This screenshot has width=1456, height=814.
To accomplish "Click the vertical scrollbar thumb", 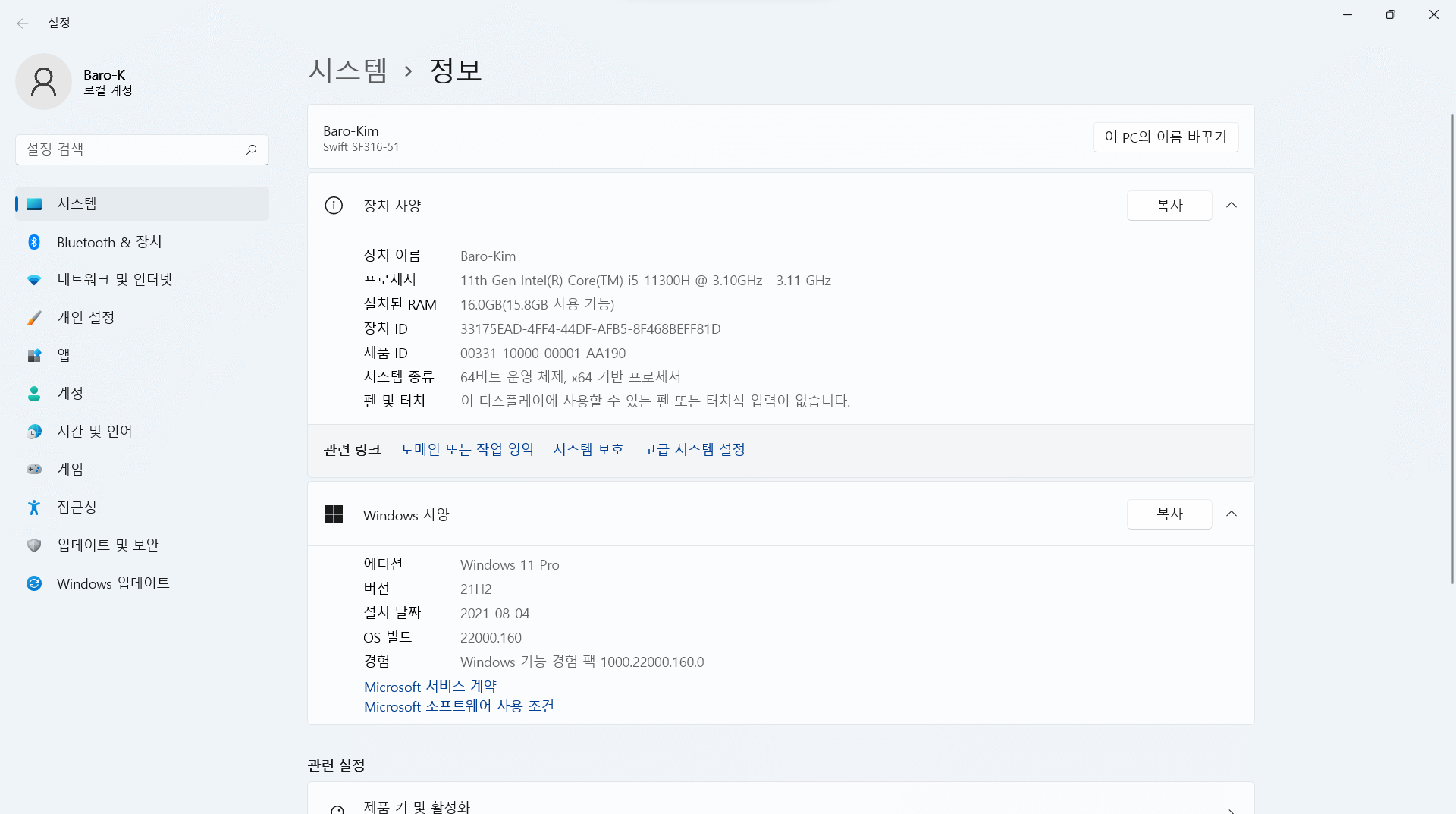I will pos(1452,349).
